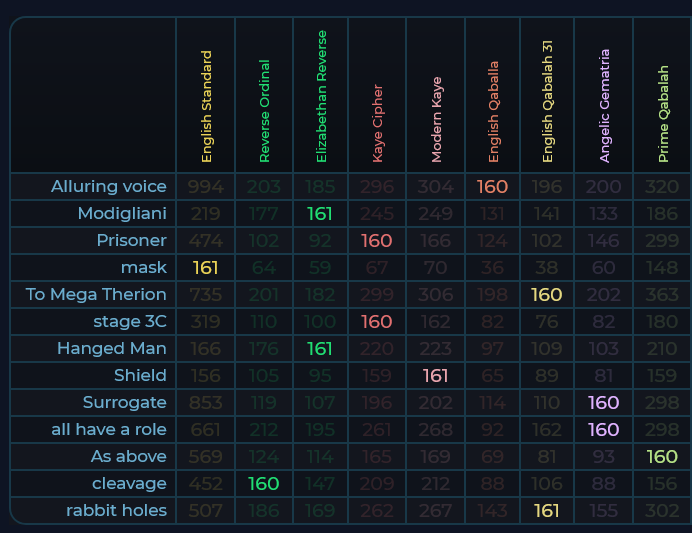The image size is (692, 533).
Task: Click the "all have a role" phrase
Action: tap(109, 429)
